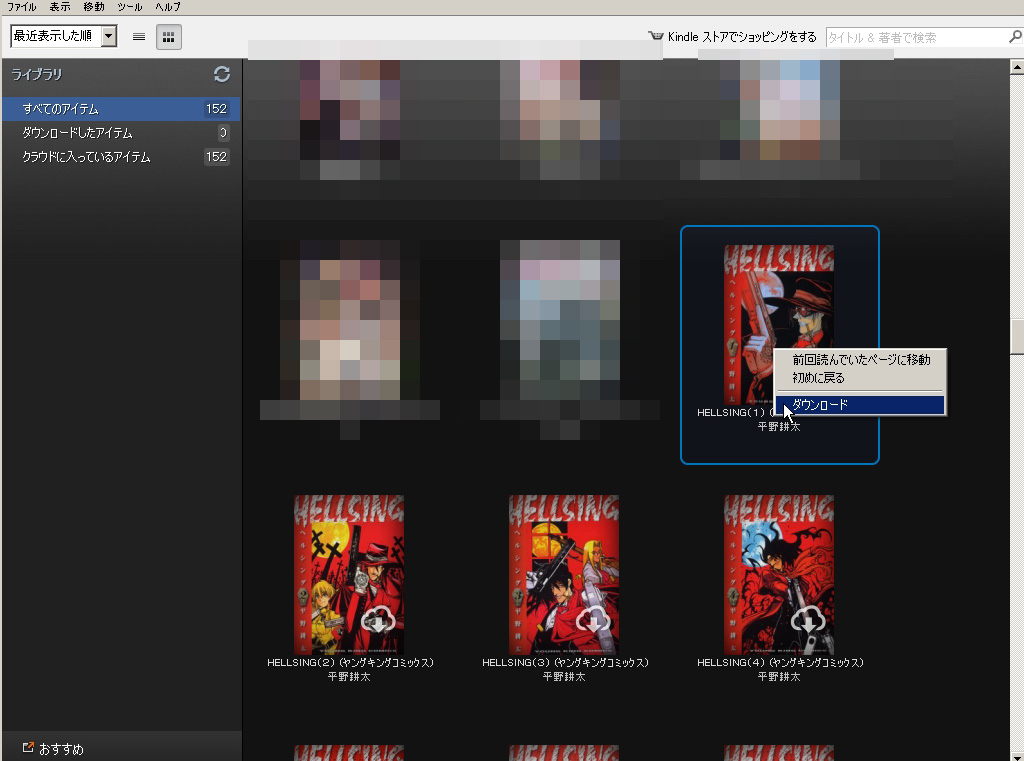The height and width of the screenshot is (761, 1024).
Task: Click the 平野耕太 author under HELLSING(4)
Action: coord(778,677)
